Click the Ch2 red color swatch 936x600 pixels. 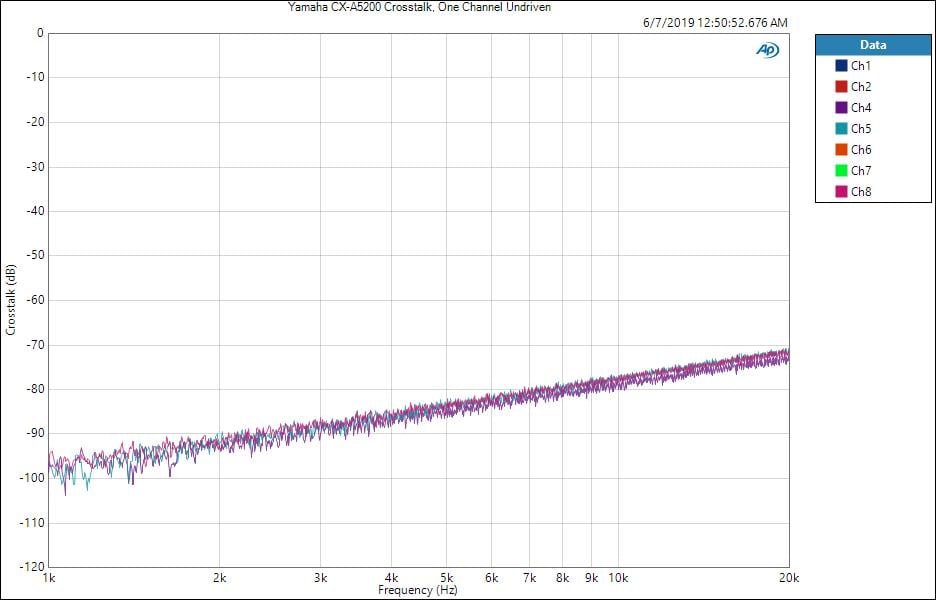point(841,87)
